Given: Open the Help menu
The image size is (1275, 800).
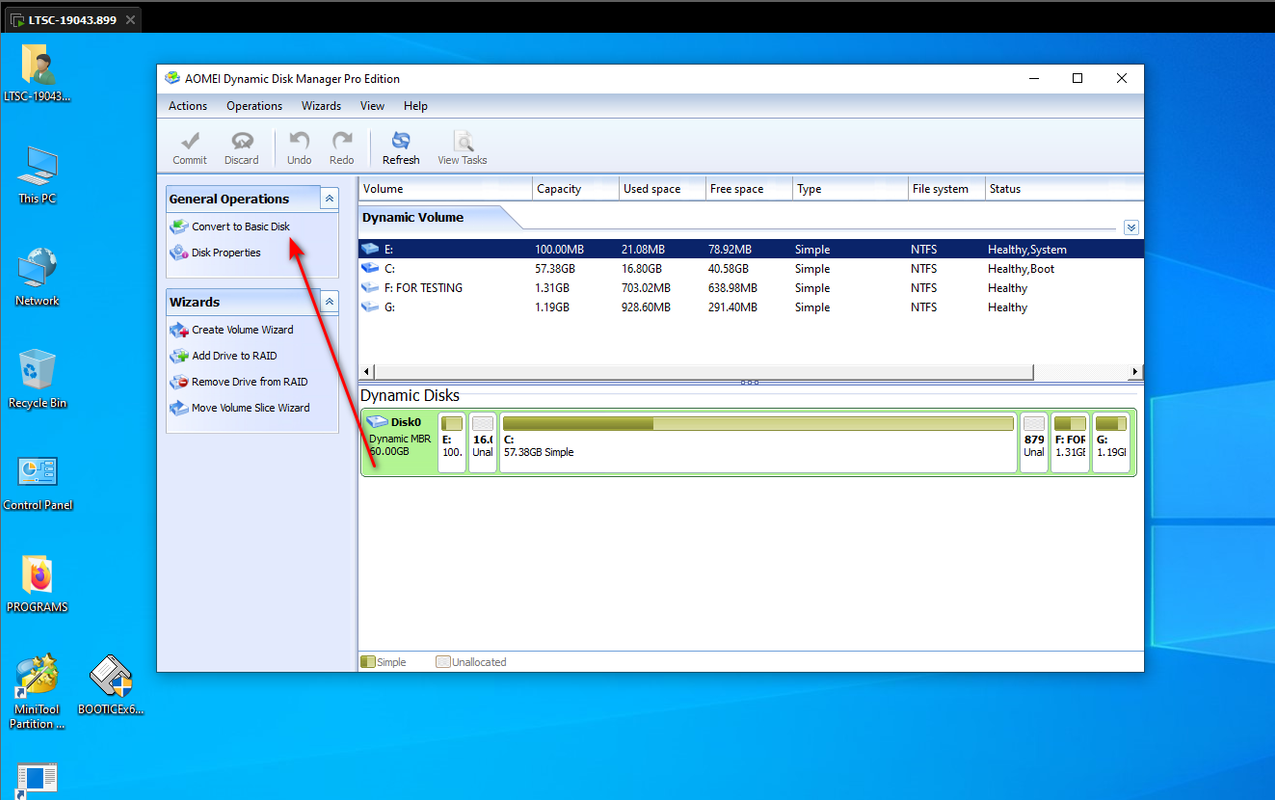Looking at the screenshot, I should 416,106.
